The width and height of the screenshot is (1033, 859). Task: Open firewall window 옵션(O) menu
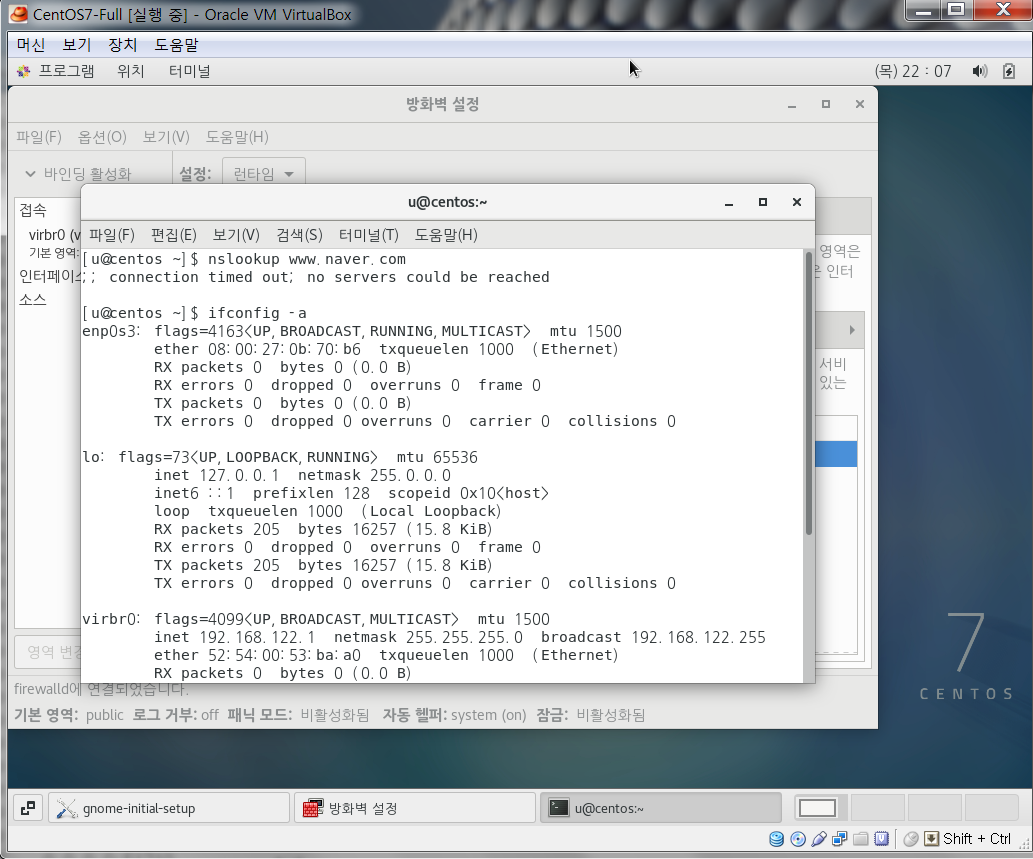coord(102,137)
